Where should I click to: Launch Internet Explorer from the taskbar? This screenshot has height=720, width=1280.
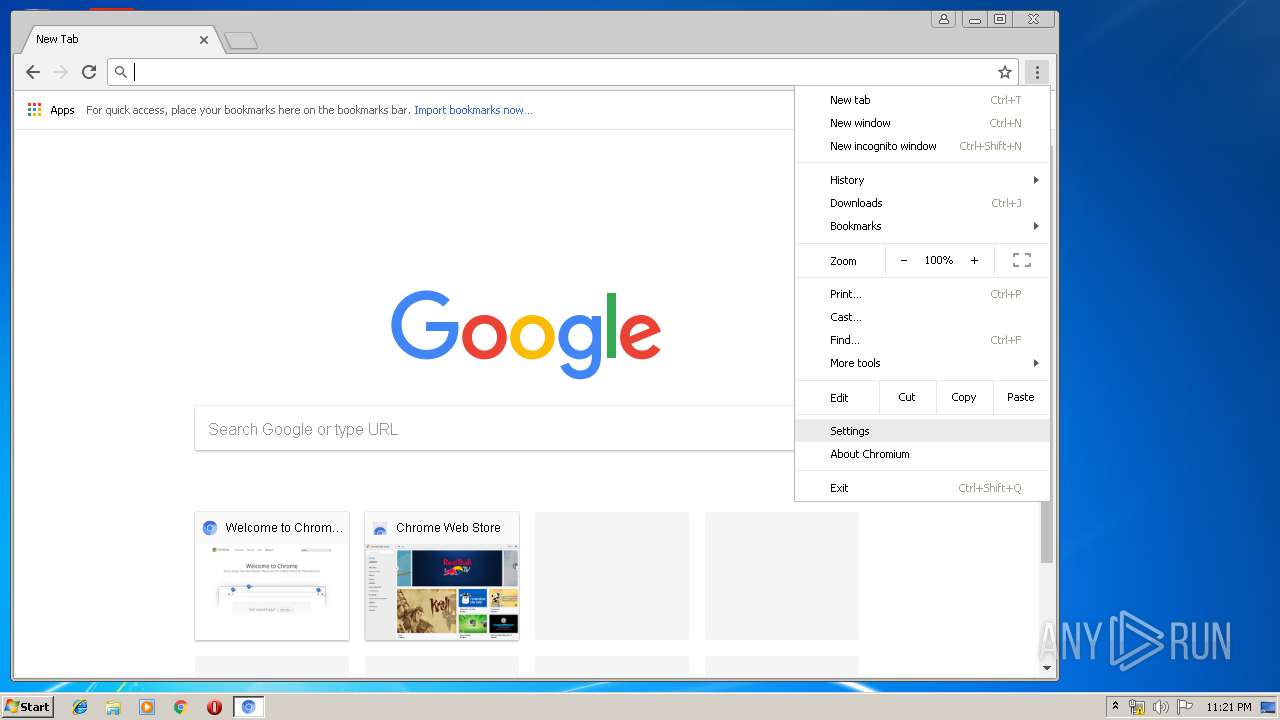click(x=80, y=707)
